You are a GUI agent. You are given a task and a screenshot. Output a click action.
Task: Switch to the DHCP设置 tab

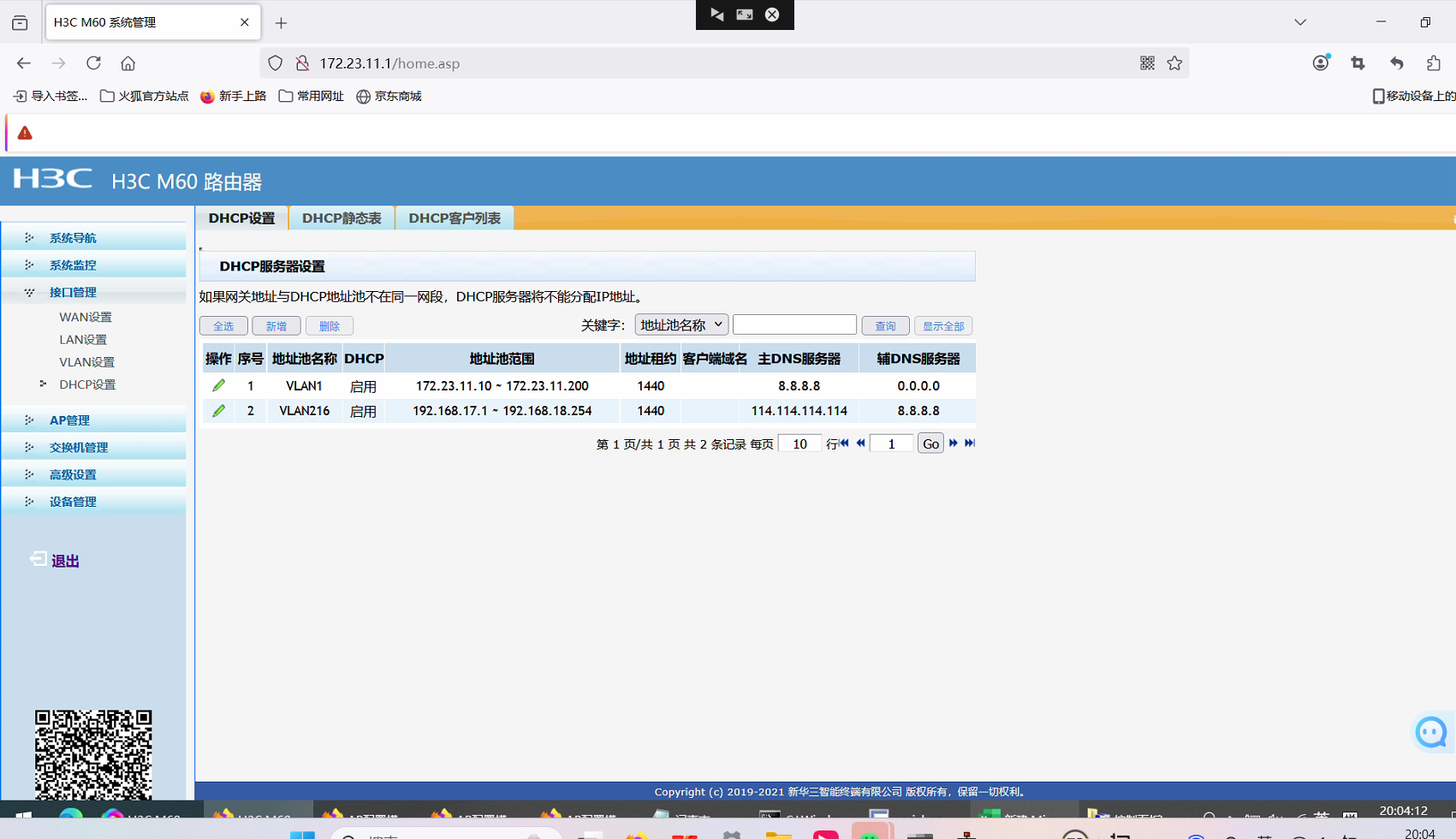[242, 218]
